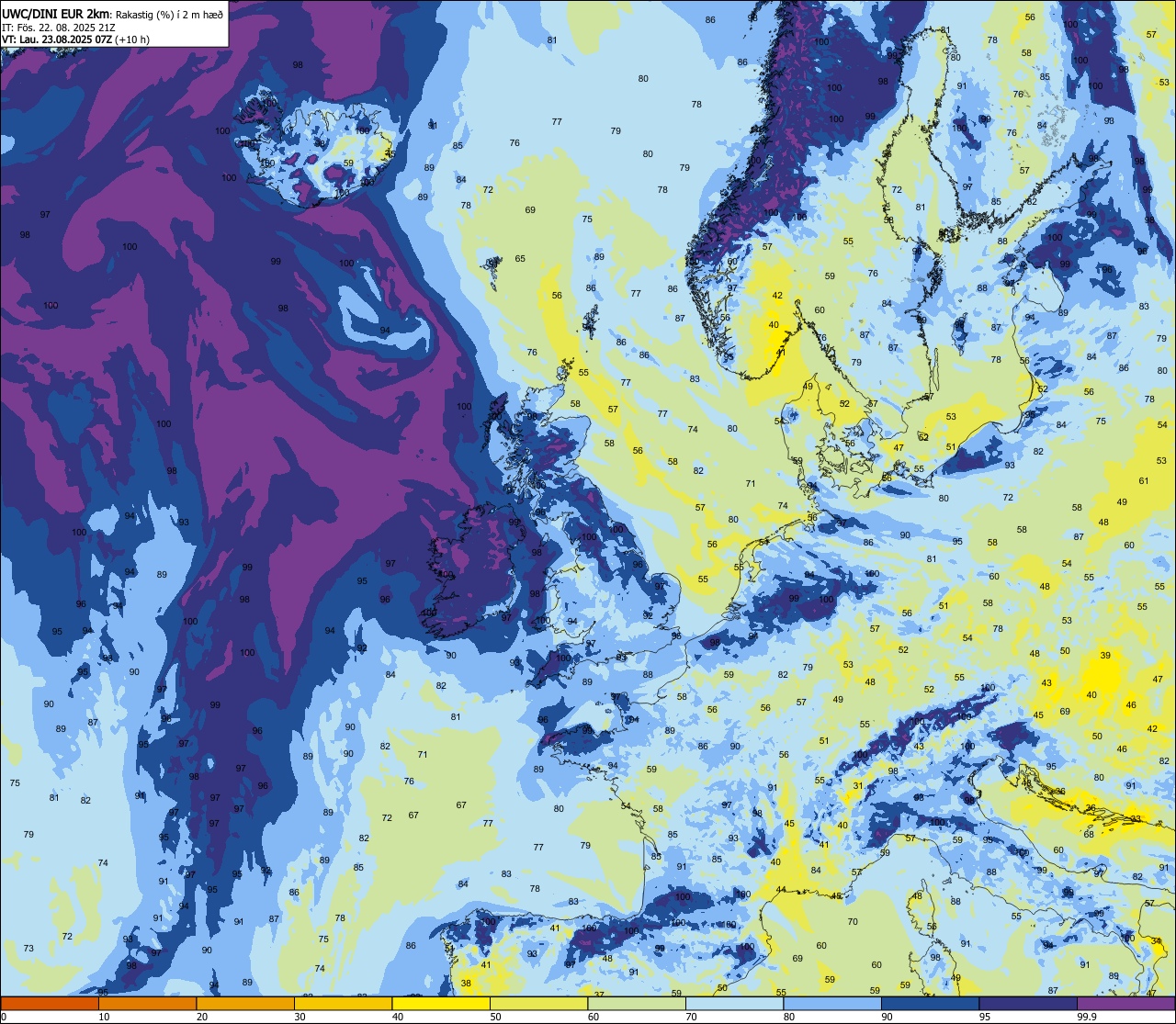This screenshot has width=1176, height=1024.
Task: Click the humidity value '31' on the map
Action: 857,785
